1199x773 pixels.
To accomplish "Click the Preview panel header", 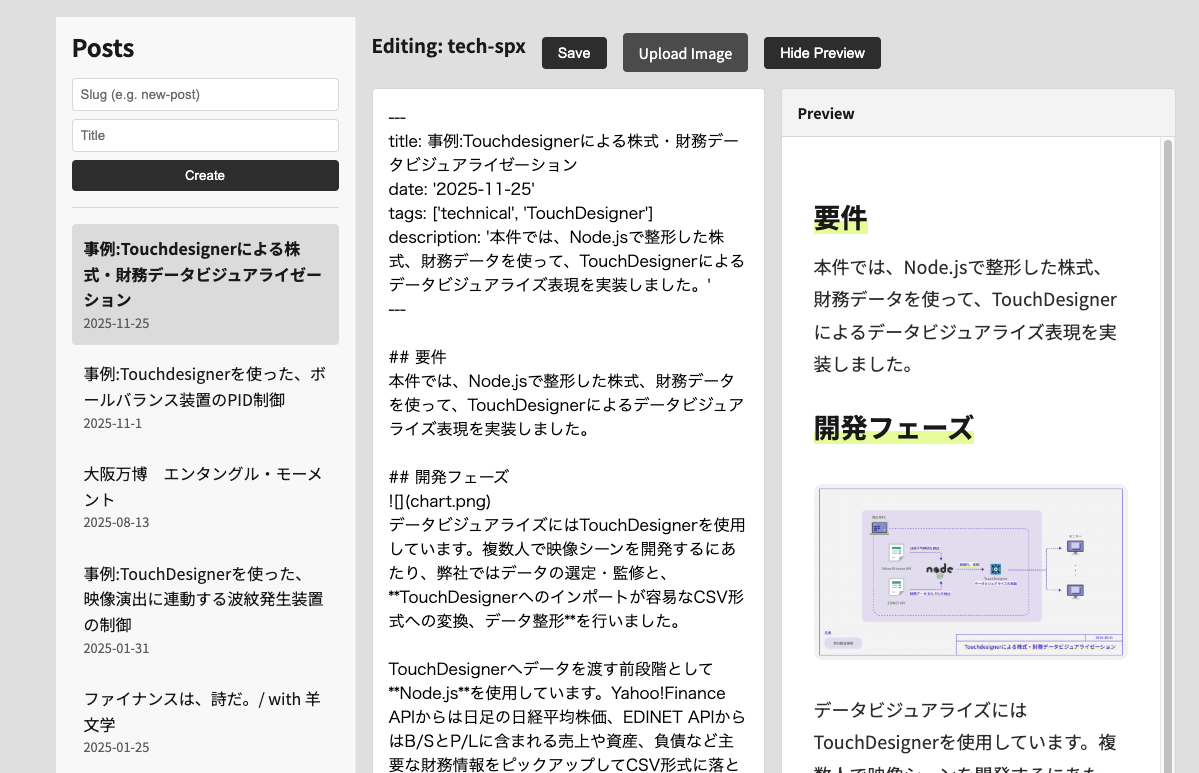I will 977,113.
